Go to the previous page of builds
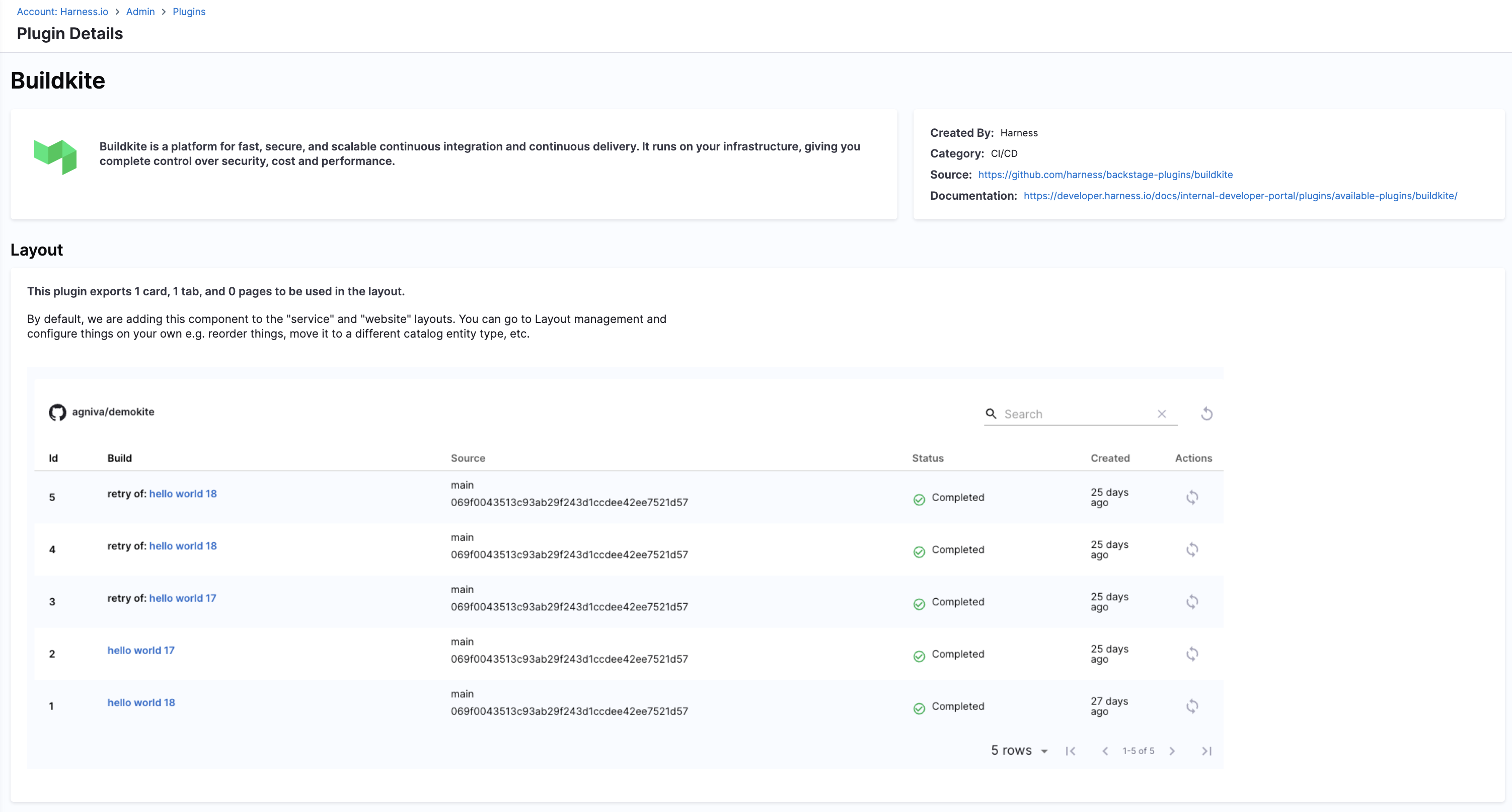The width and height of the screenshot is (1512, 812). point(1105,751)
